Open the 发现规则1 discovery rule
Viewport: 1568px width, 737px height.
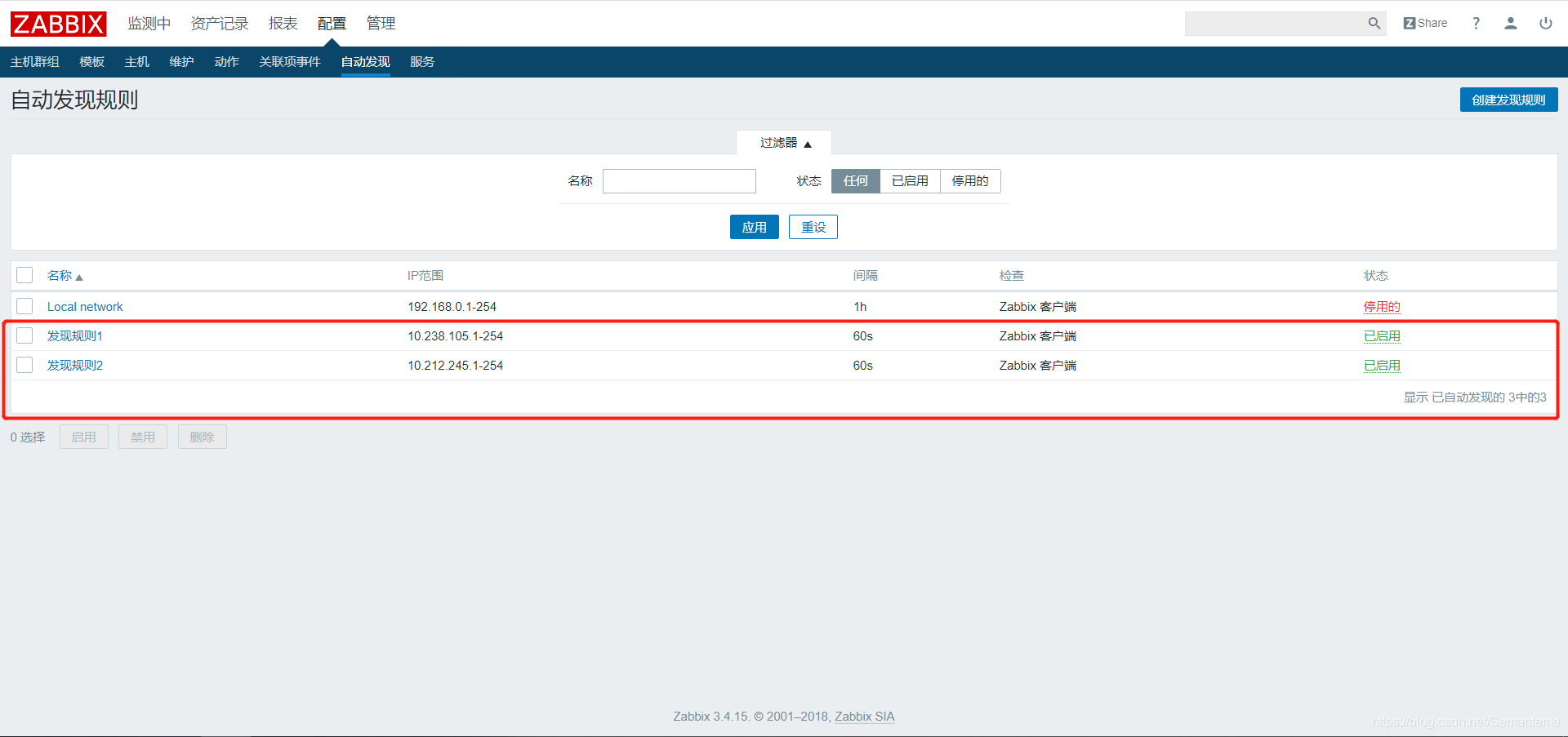(75, 336)
